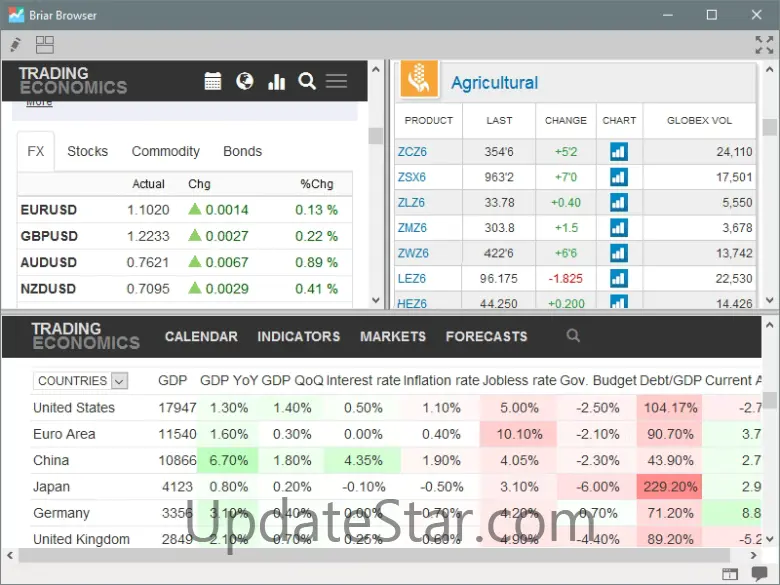Screen dimensions: 780x585
Task: Open the ZCZ6 product link
Action: click(x=412, y=152)
